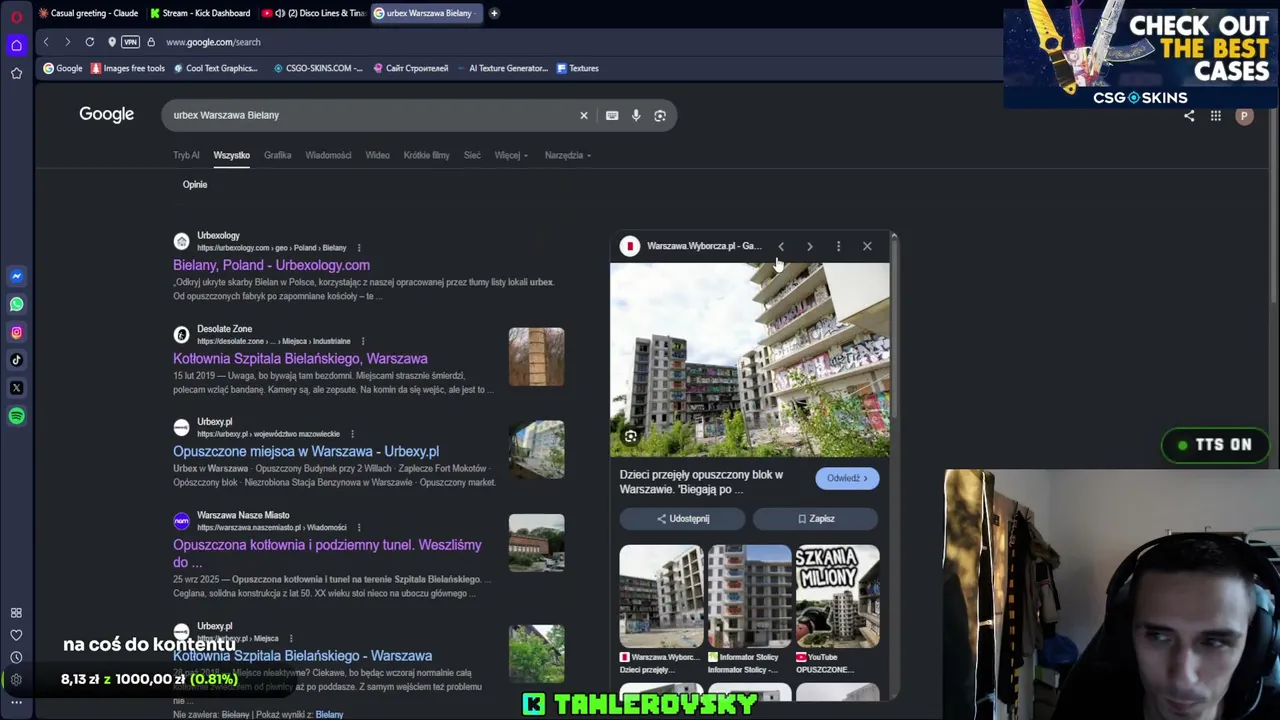Image resolution: width=1280 pixels, height=720 pixels.
Task: Clear the Google search box
Action: [584, 115]
